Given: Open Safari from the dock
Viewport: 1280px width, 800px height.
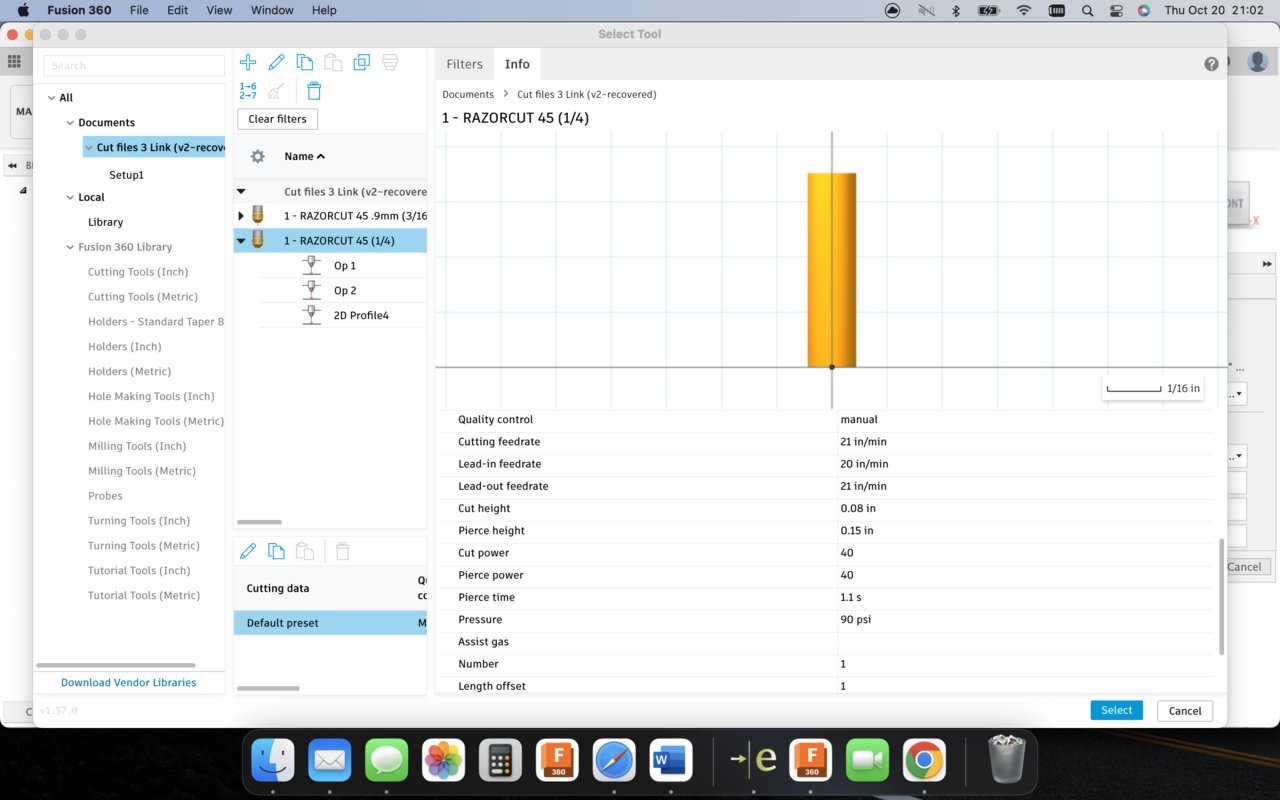Looking at the screenshot, I should click(614, 760).
